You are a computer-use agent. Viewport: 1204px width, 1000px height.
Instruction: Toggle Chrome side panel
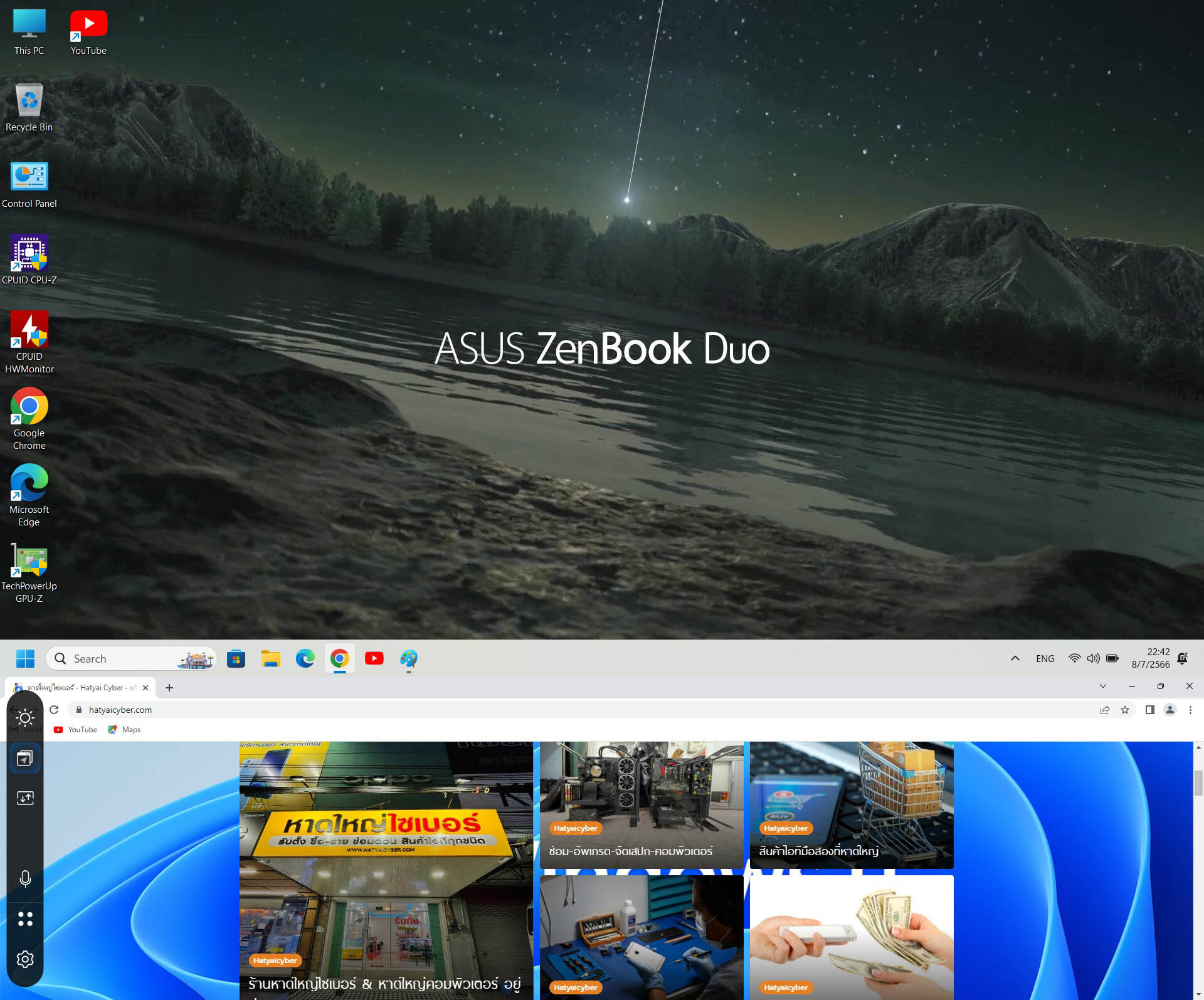tap(1149, 710)
